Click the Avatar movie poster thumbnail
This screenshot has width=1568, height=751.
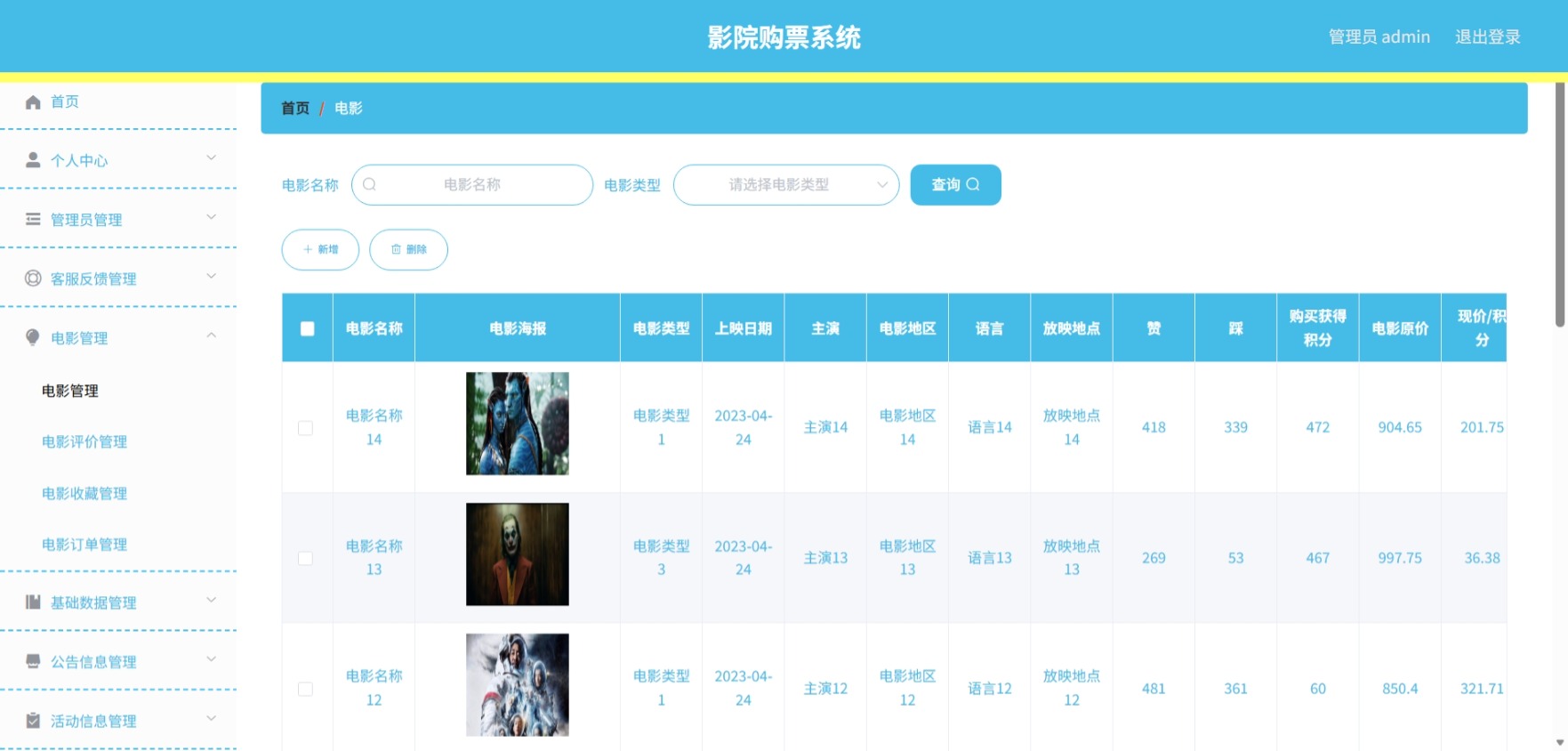coord(518,424)
